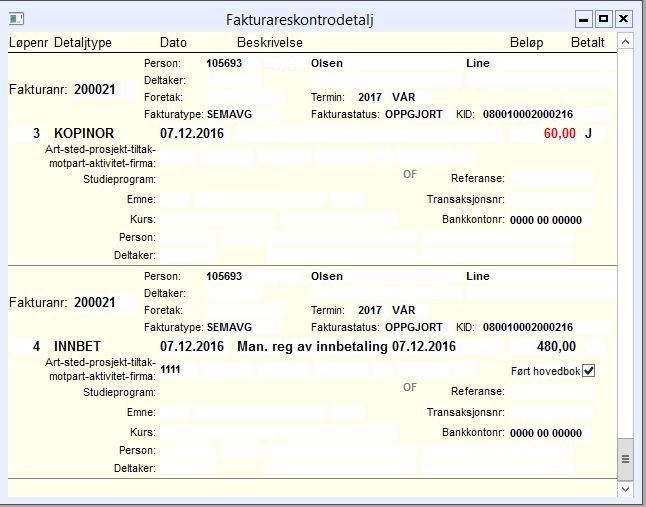Click the Referanse field in INNBET record

click(x=551, y=391)
